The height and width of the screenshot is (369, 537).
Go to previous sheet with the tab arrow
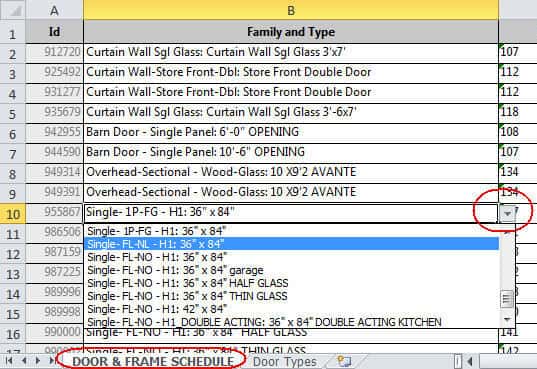point(24,361)
